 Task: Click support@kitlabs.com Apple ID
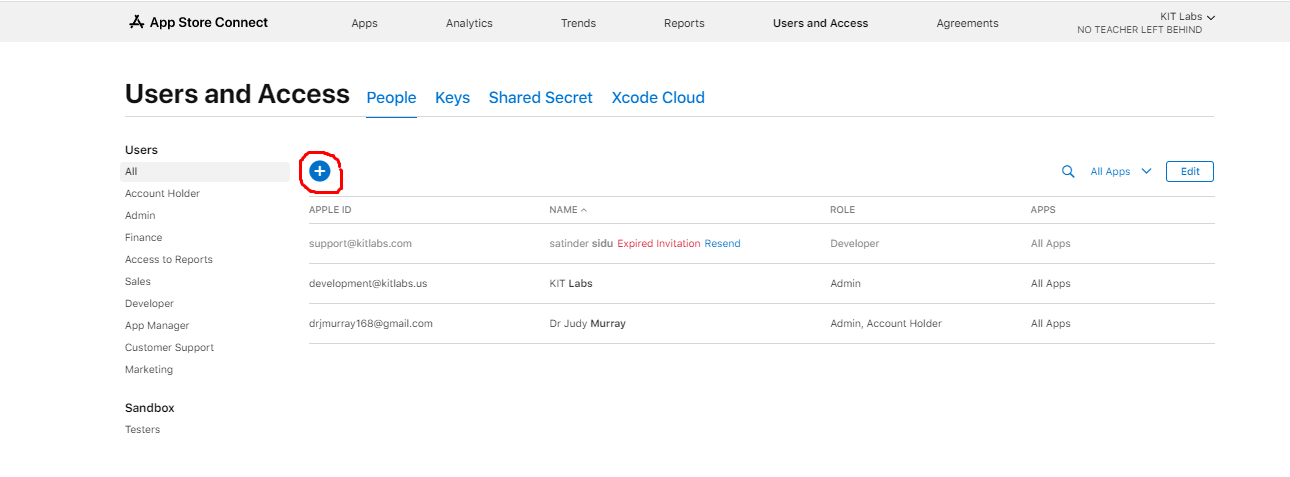(360, 244)
